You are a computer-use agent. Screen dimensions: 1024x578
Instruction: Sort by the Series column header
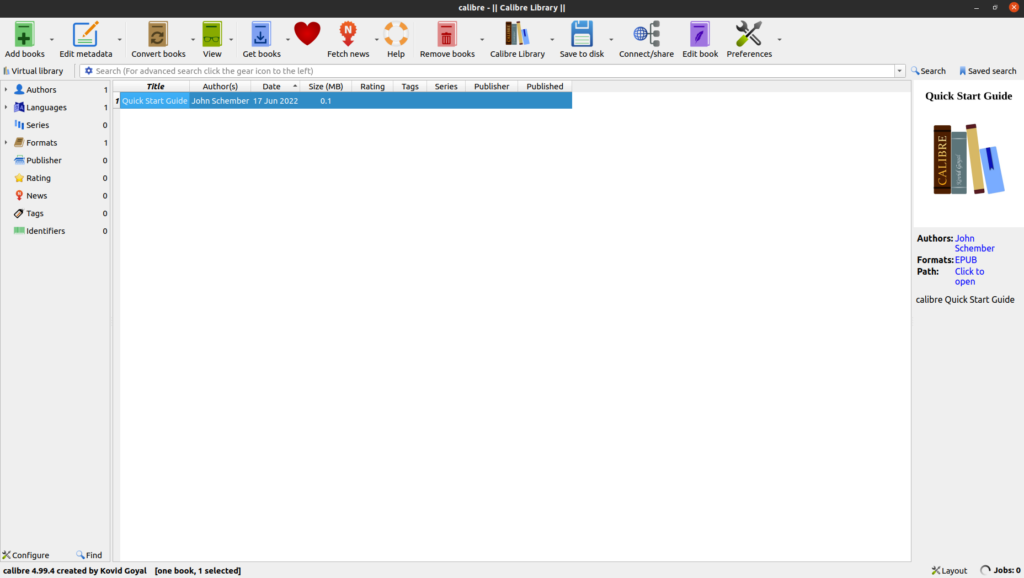446,86
